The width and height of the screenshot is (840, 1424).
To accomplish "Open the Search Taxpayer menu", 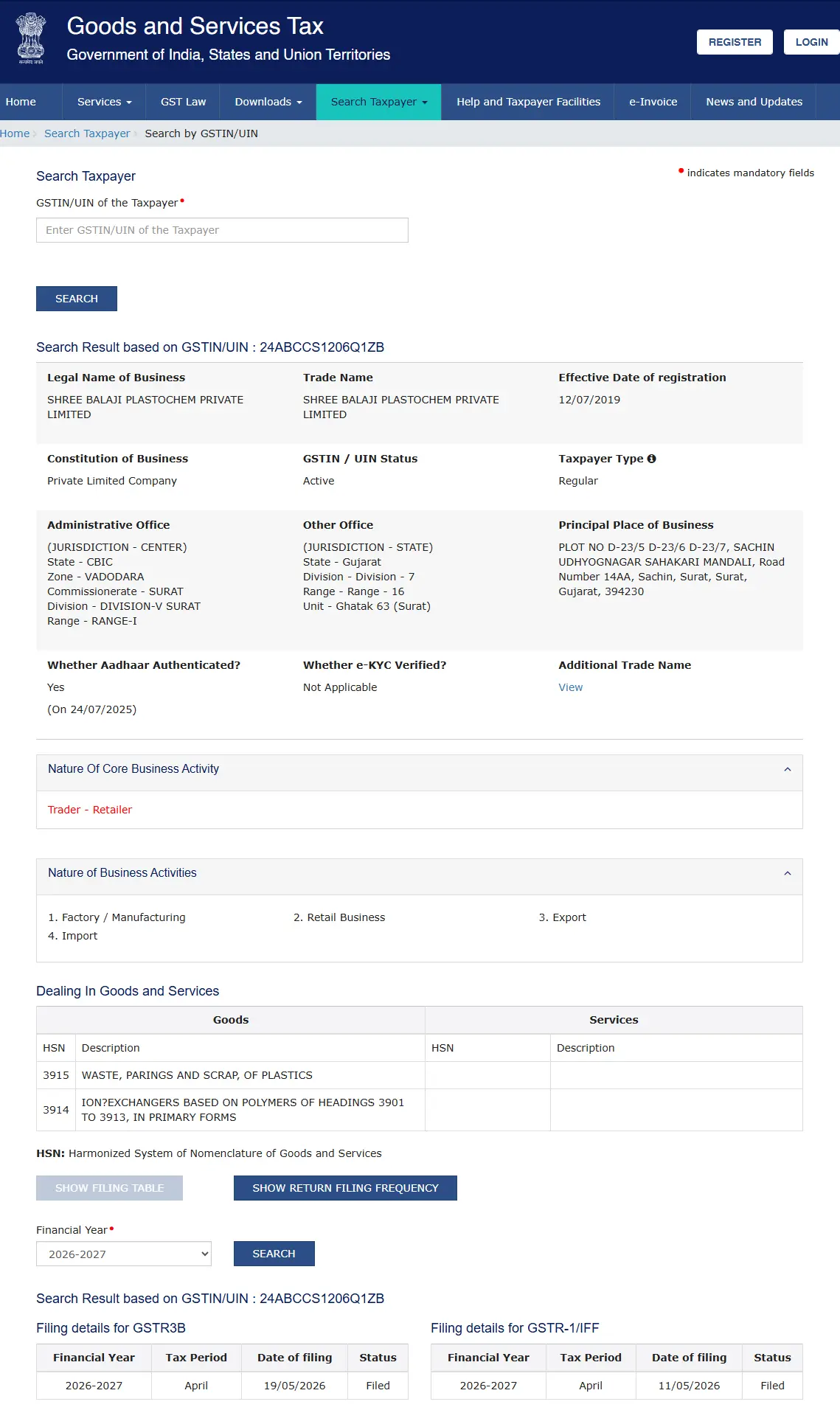I will point(379,102).
